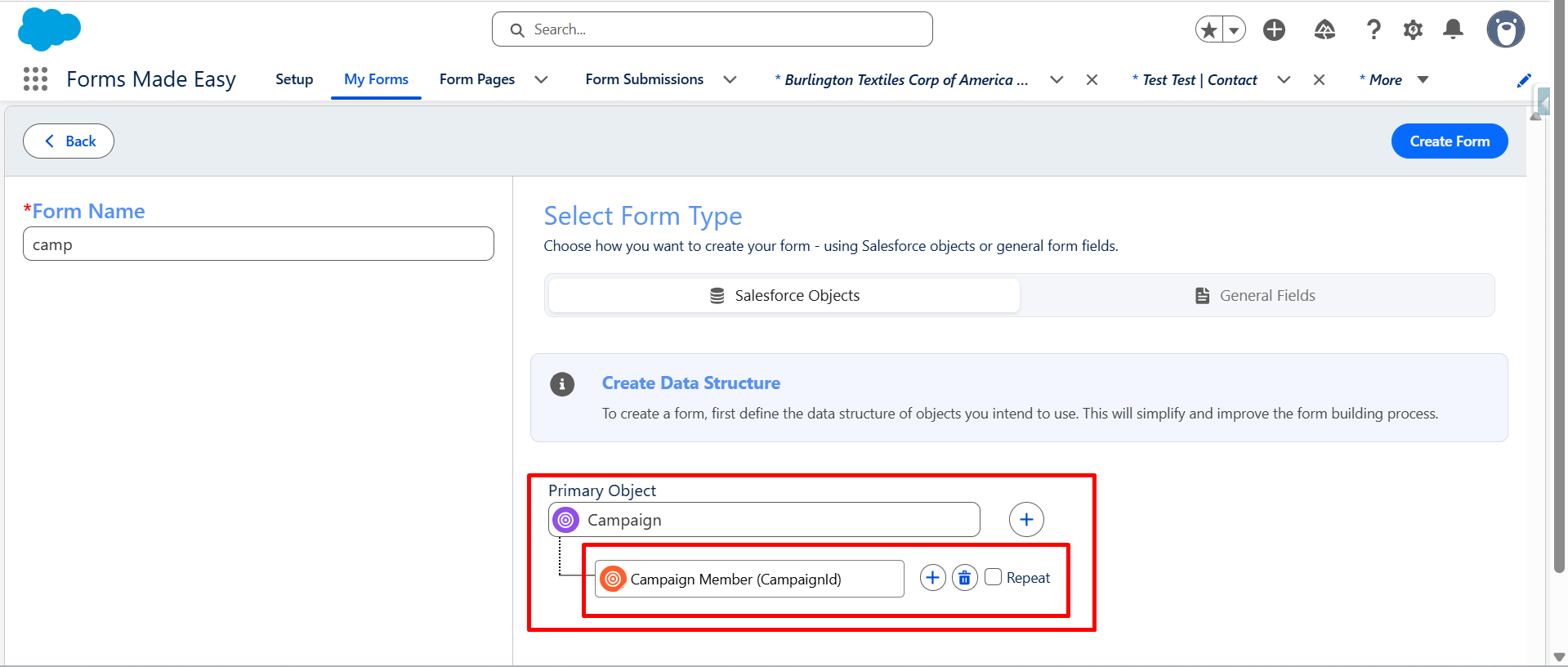
Task: Go back using the Back button
Action: click(x=69, y=141)
